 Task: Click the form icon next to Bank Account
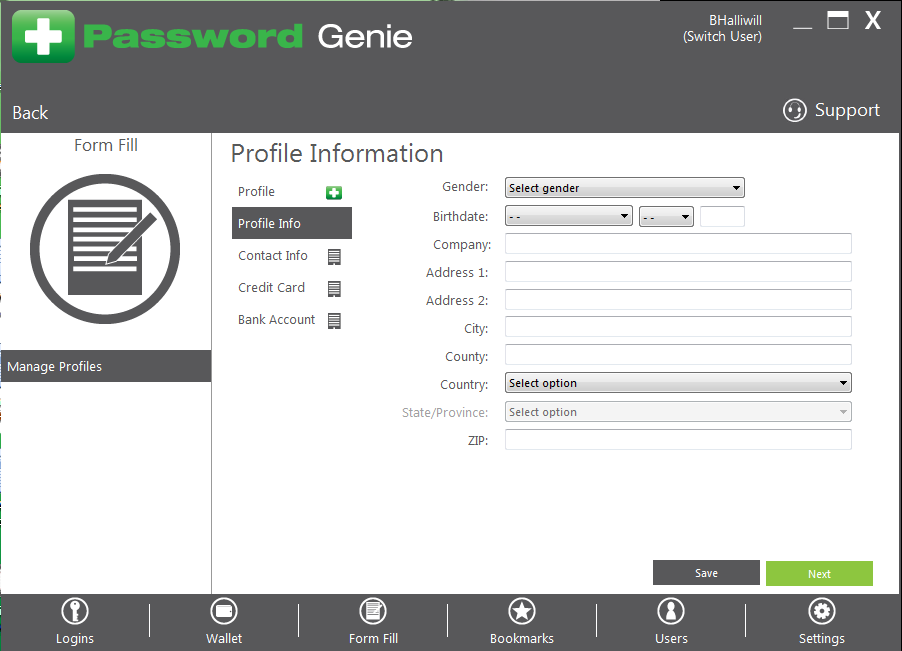pyautogui.click(x=334, y=321)
